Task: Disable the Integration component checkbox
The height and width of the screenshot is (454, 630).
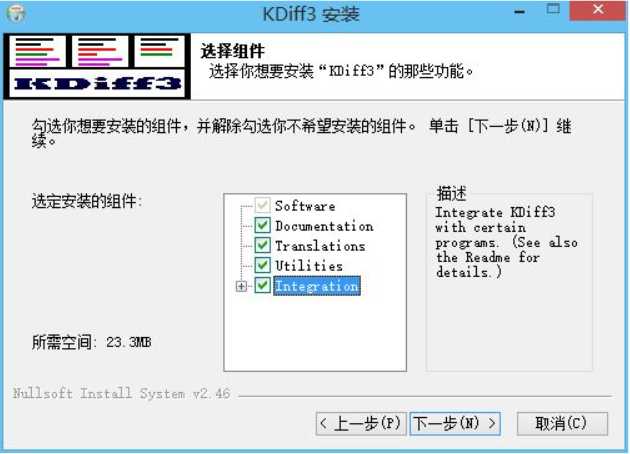Action: pyautogui.click(x=262, y=285)
